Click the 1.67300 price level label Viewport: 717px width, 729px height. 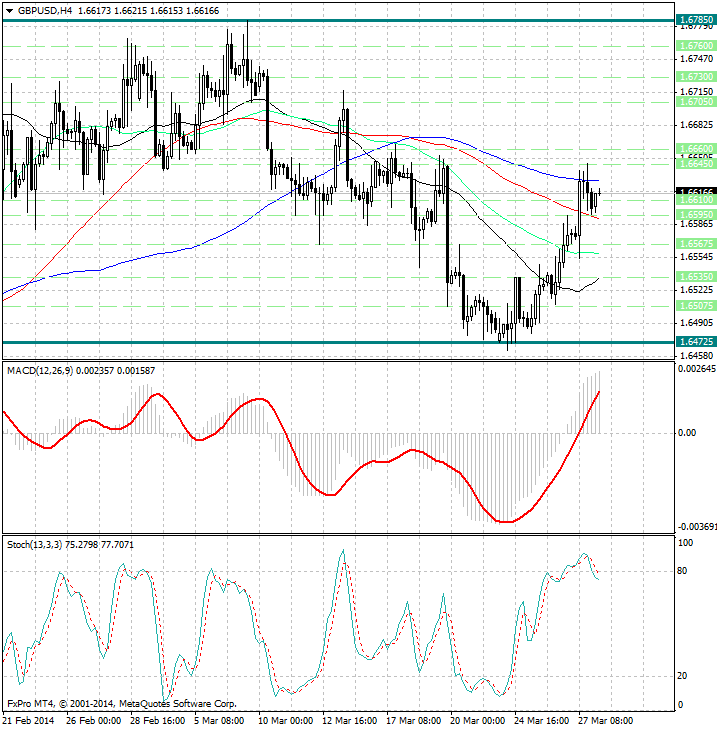point(696,76)
